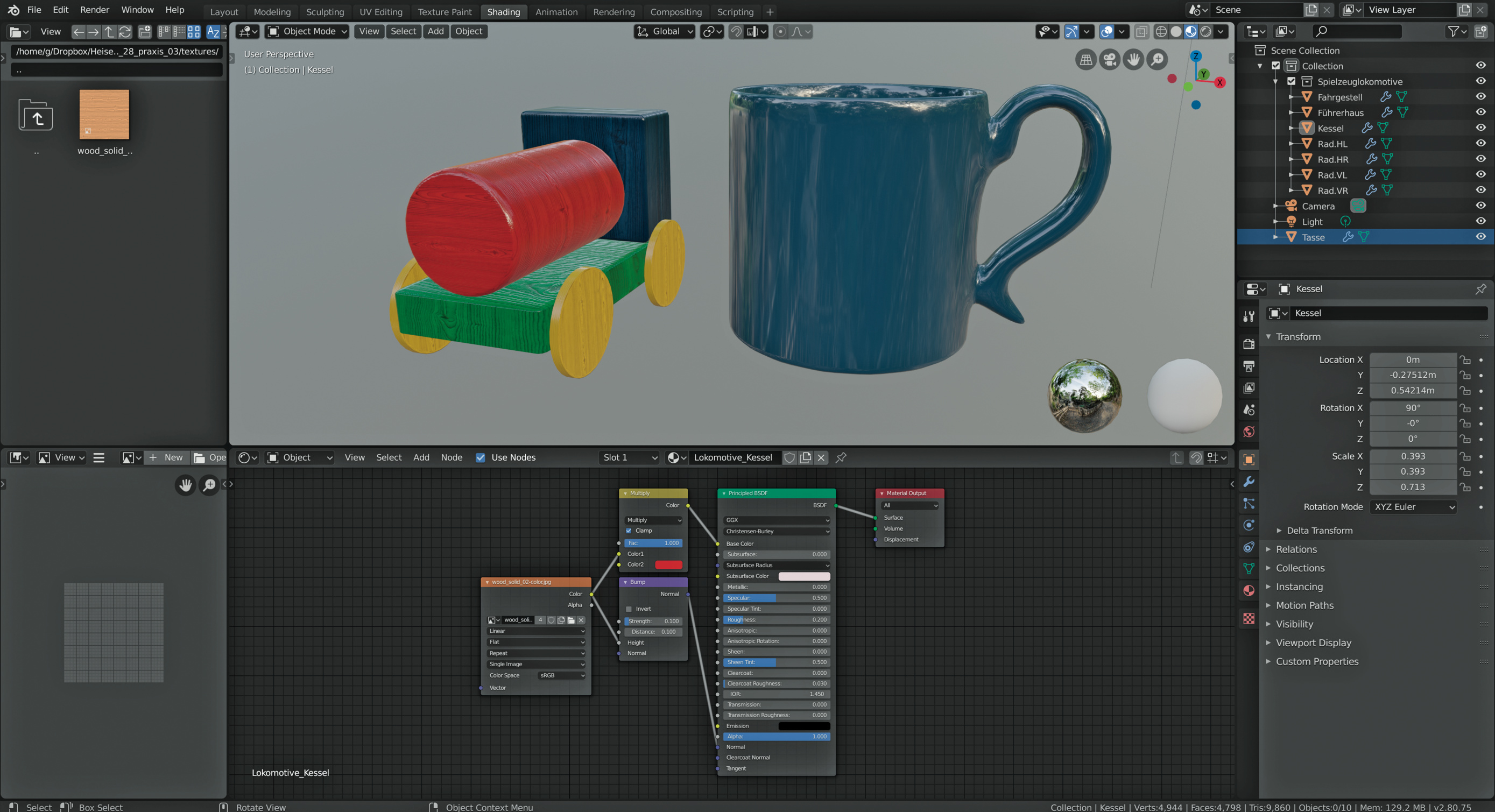Open the Material properties tab icon
Image resolution: width=1495 pixels, height=812 pixels.
(x=1249, y=591)
